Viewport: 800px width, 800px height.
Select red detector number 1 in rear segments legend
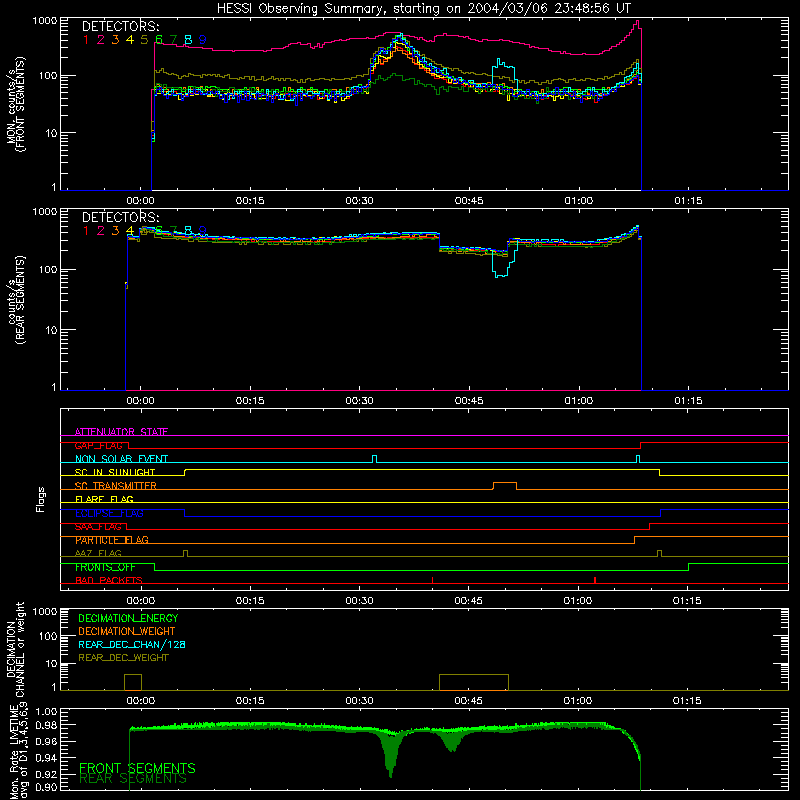86,231
